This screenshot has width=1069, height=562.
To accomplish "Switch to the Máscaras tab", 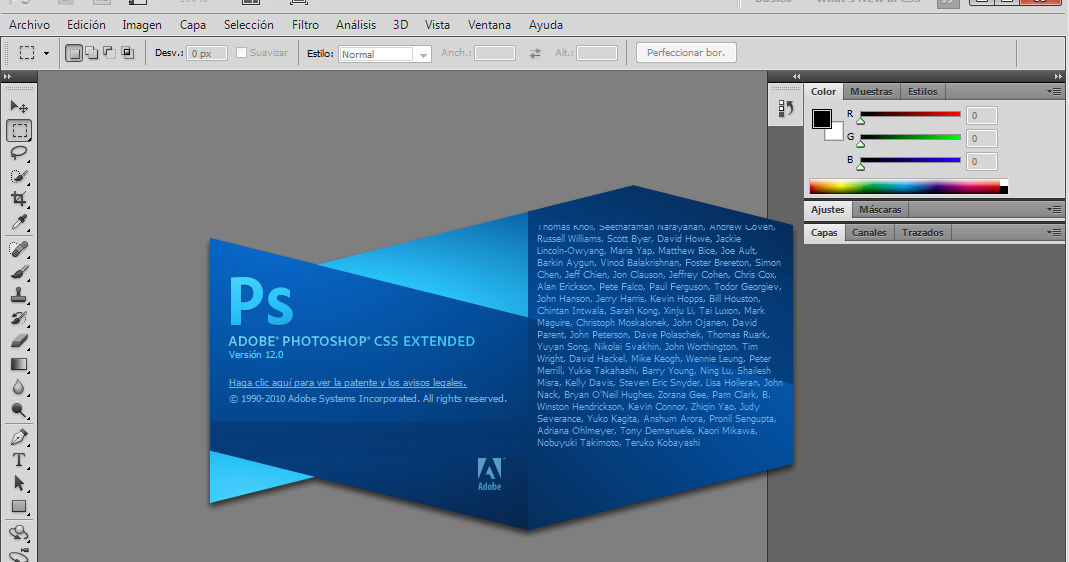I will point(880,209).
